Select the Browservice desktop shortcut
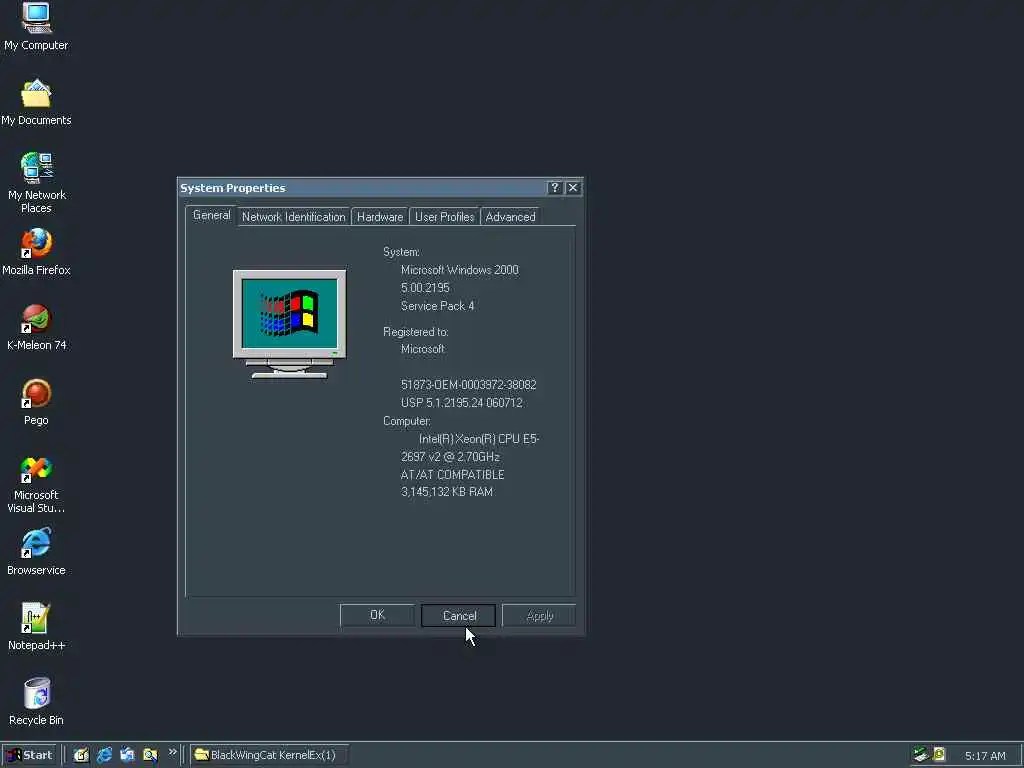This screenshot has width=1024, height=768. coord(37,552)
